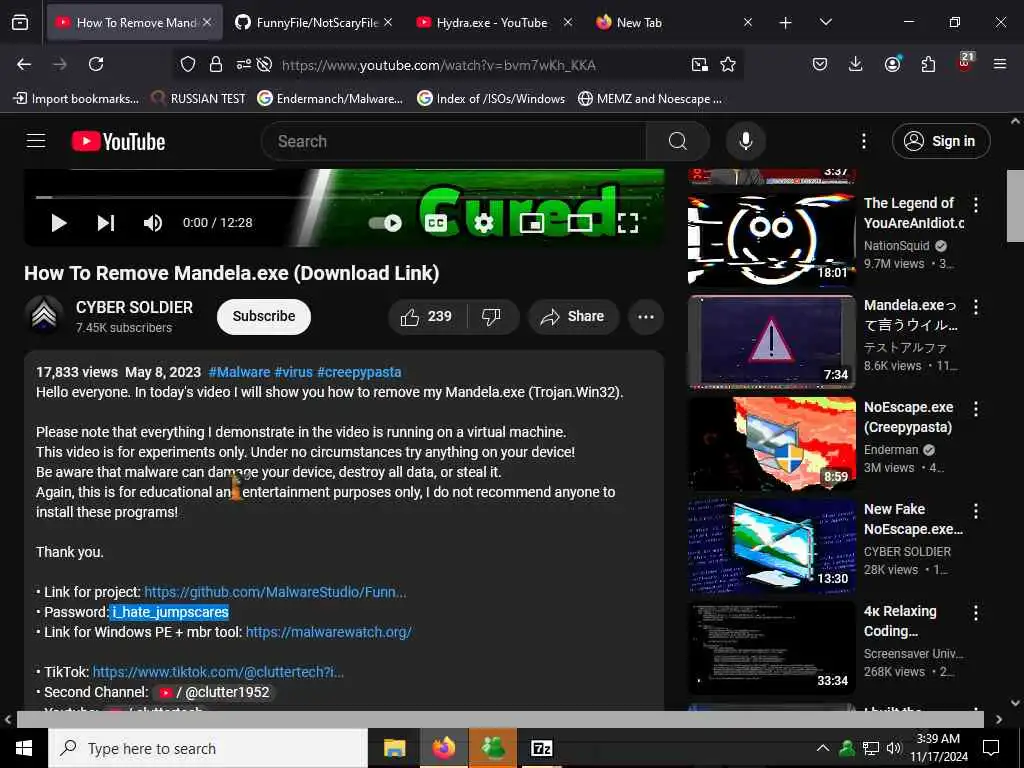Click the site security padlock icon
Viewport: 1024px width, 768px height.
click(x=216, y=64)
